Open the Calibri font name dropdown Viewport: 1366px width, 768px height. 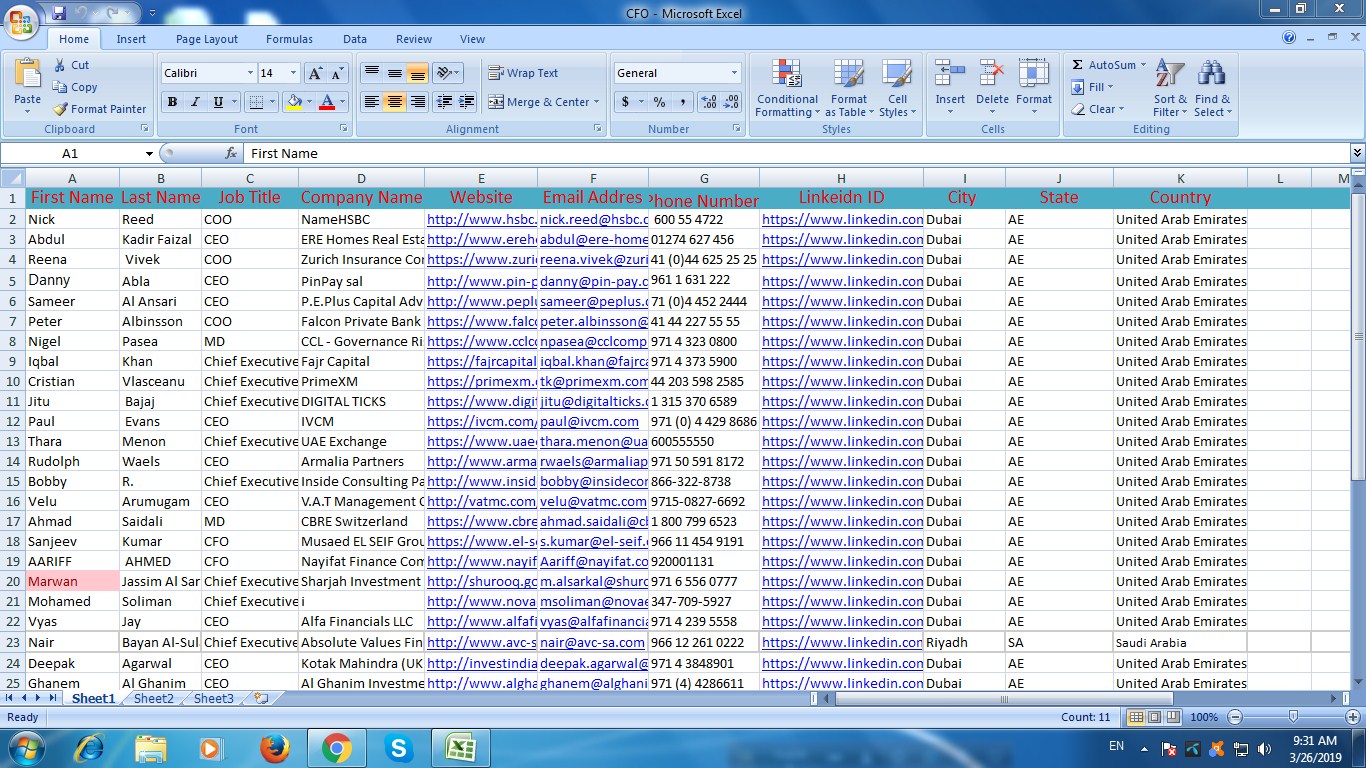click(250, 73)
